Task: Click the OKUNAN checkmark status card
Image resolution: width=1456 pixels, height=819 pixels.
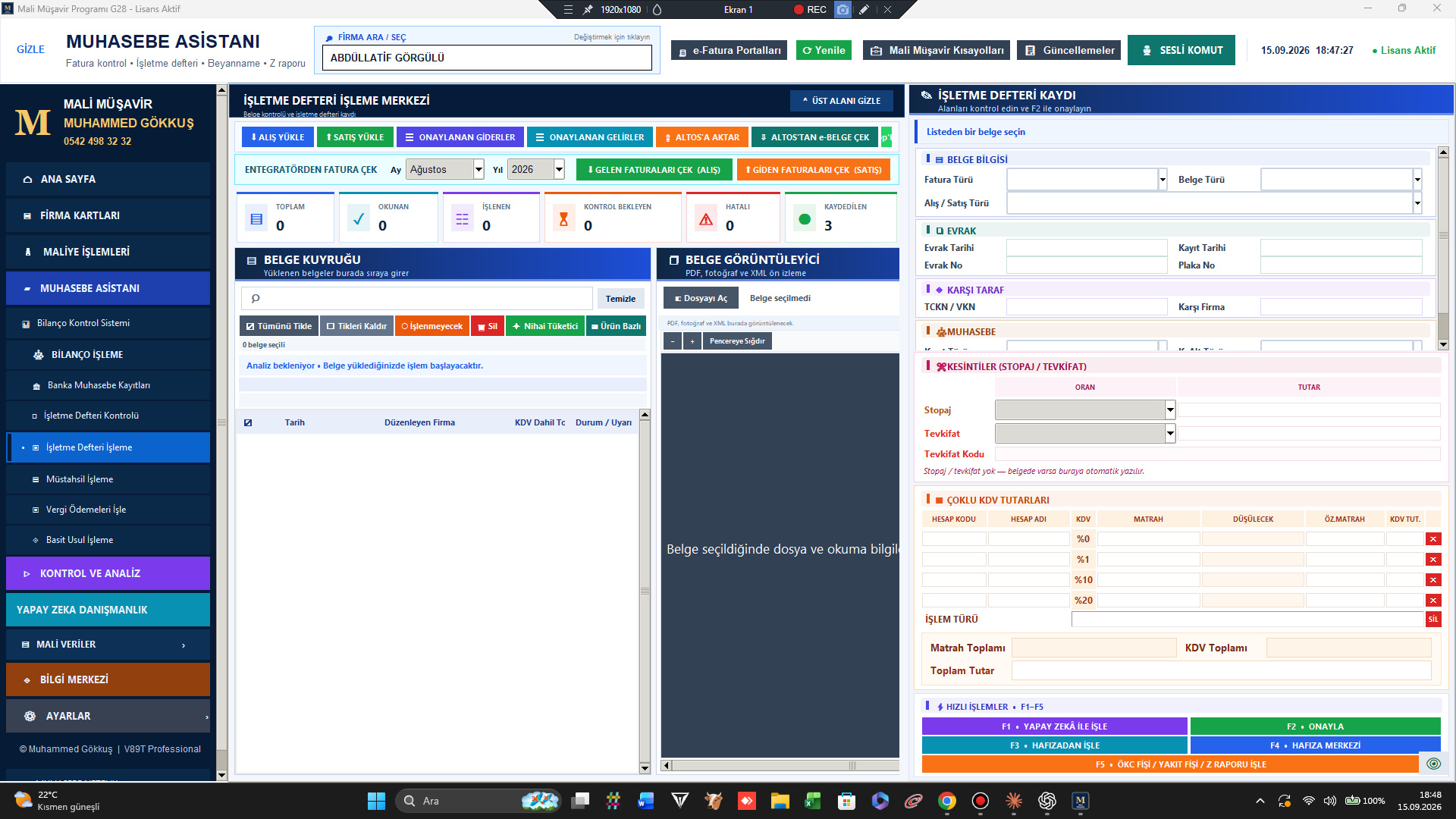Action: 388,218
